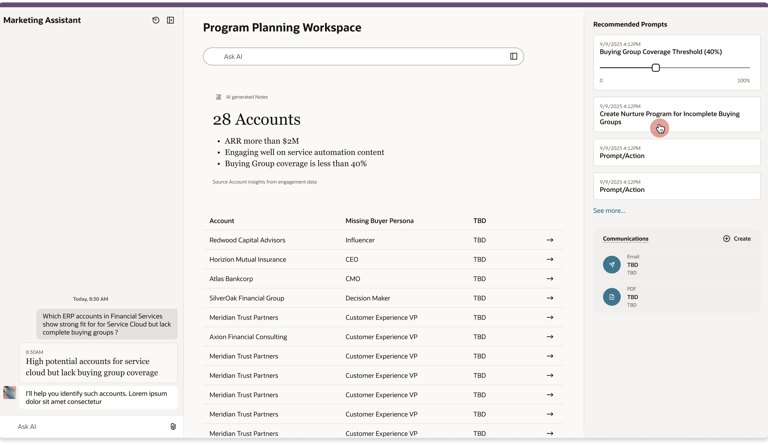Open Horizion Mutual Insurance row arrow
Screen dimensions: 768x445
(x=550, y=260)
